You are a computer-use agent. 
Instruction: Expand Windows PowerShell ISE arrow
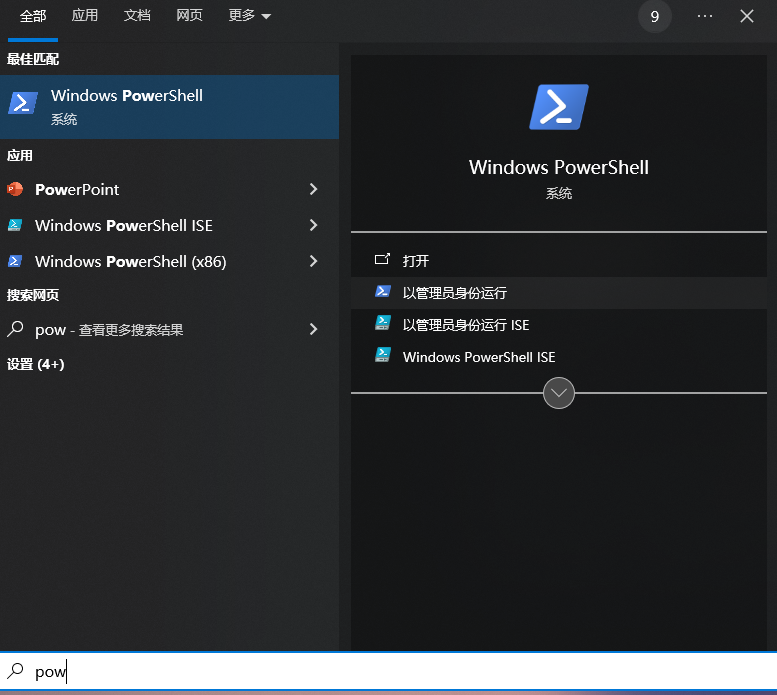313,225
